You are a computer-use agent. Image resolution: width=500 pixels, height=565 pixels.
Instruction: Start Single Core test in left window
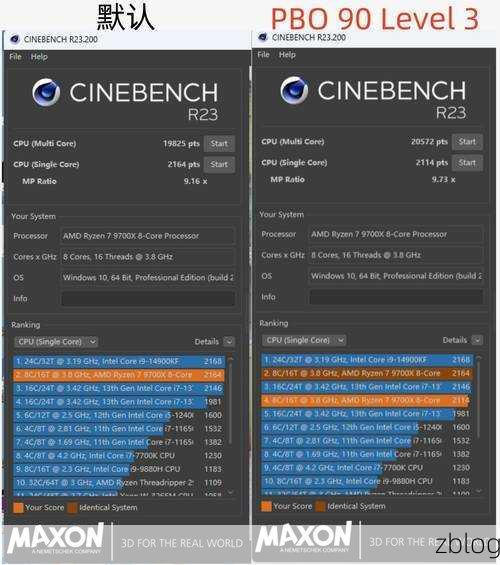[x=219, y=164]
